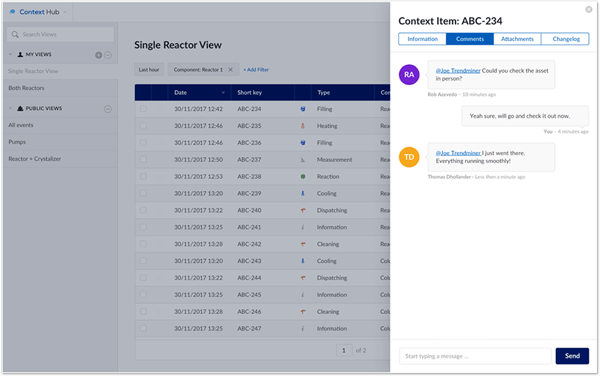Click the Cooling icon in row ABC-239
The width and height of the screenshot is (600, 376).
tap(303, 193)
